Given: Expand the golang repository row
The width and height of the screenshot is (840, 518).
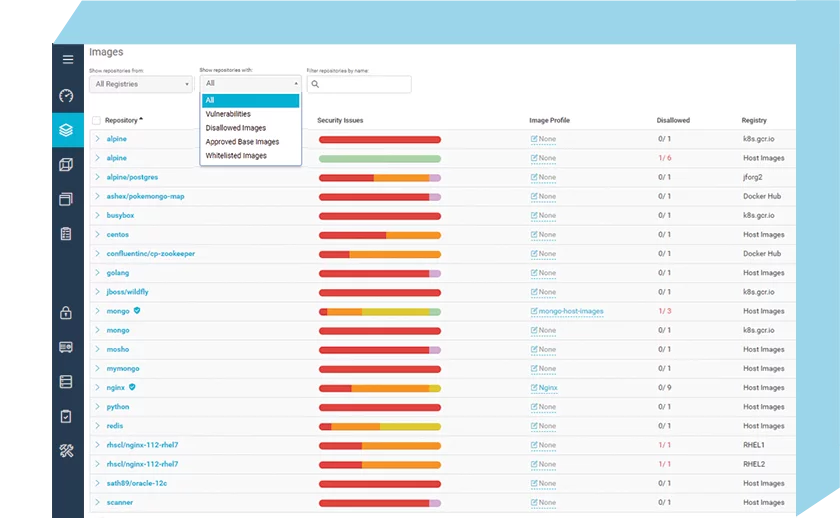Looking at the screenshot, I should click(98, 273).
